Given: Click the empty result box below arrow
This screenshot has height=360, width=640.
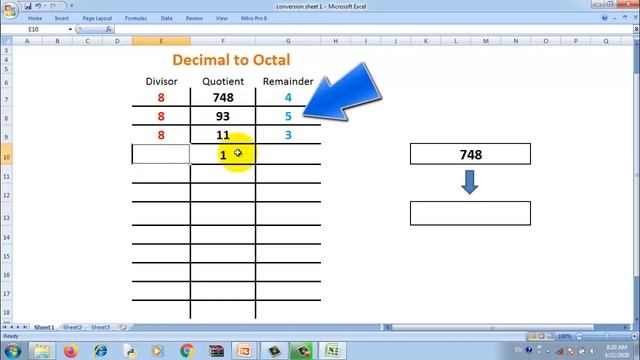Looking at the screenshot, I should tap(470, 213).
